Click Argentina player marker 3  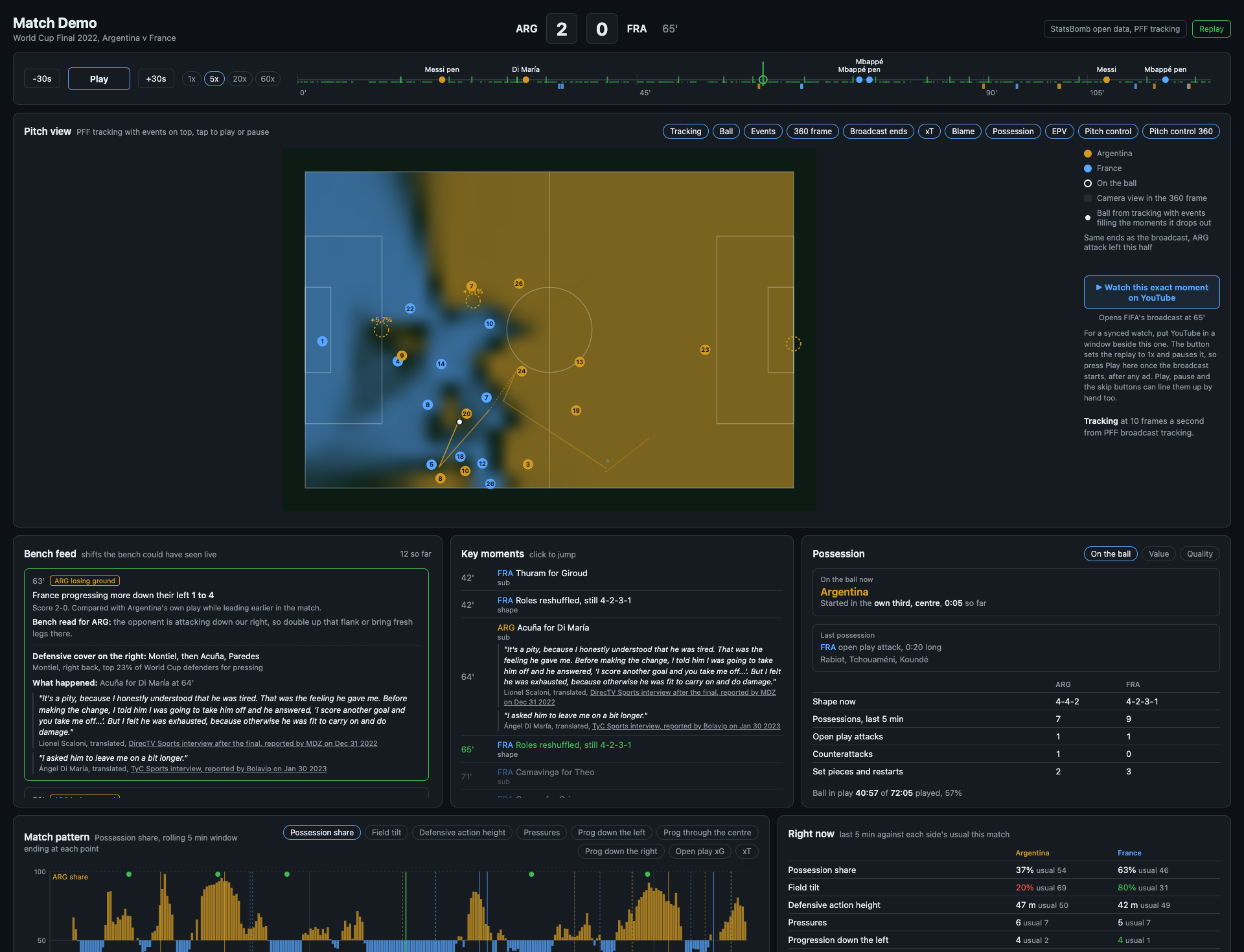(528, 464)
